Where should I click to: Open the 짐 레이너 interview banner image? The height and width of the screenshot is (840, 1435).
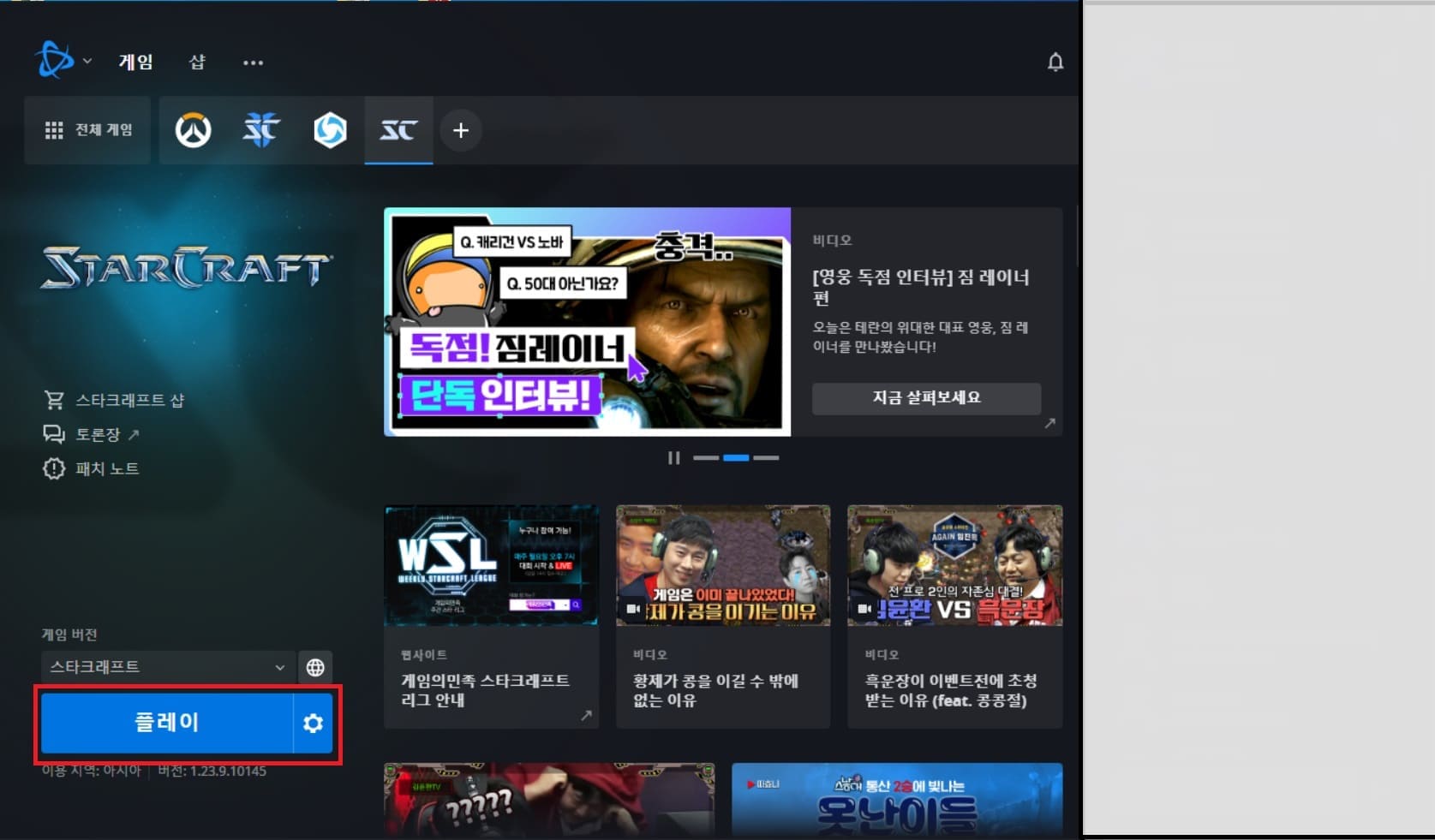(587, 322)
